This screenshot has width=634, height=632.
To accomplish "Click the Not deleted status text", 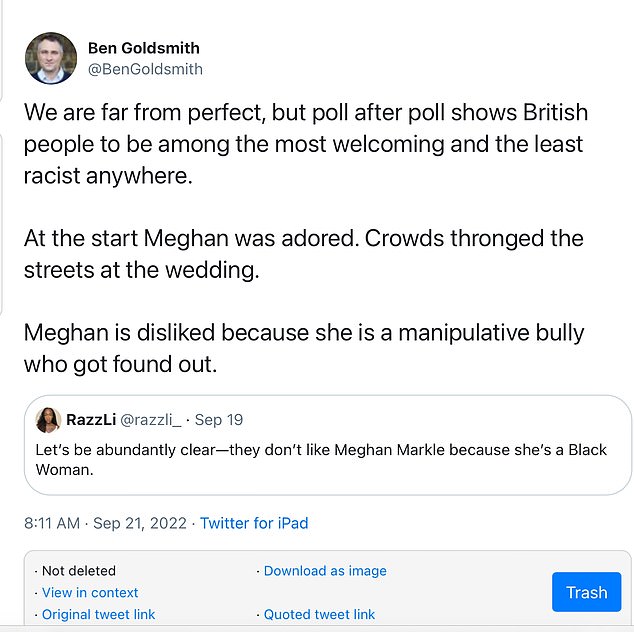I will 78,571.
